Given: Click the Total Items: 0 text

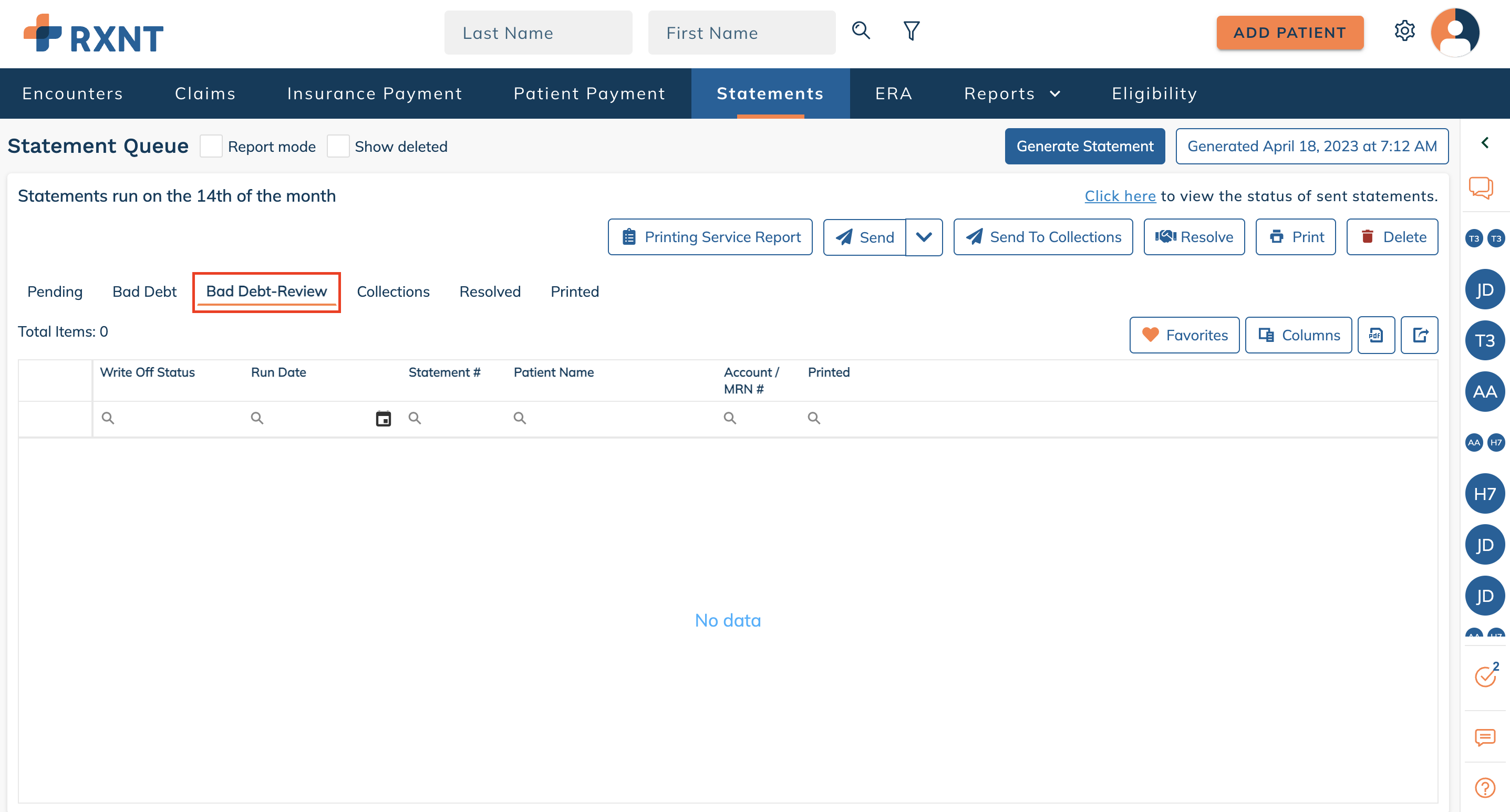Looking at the screenshot, I should 63,332.
